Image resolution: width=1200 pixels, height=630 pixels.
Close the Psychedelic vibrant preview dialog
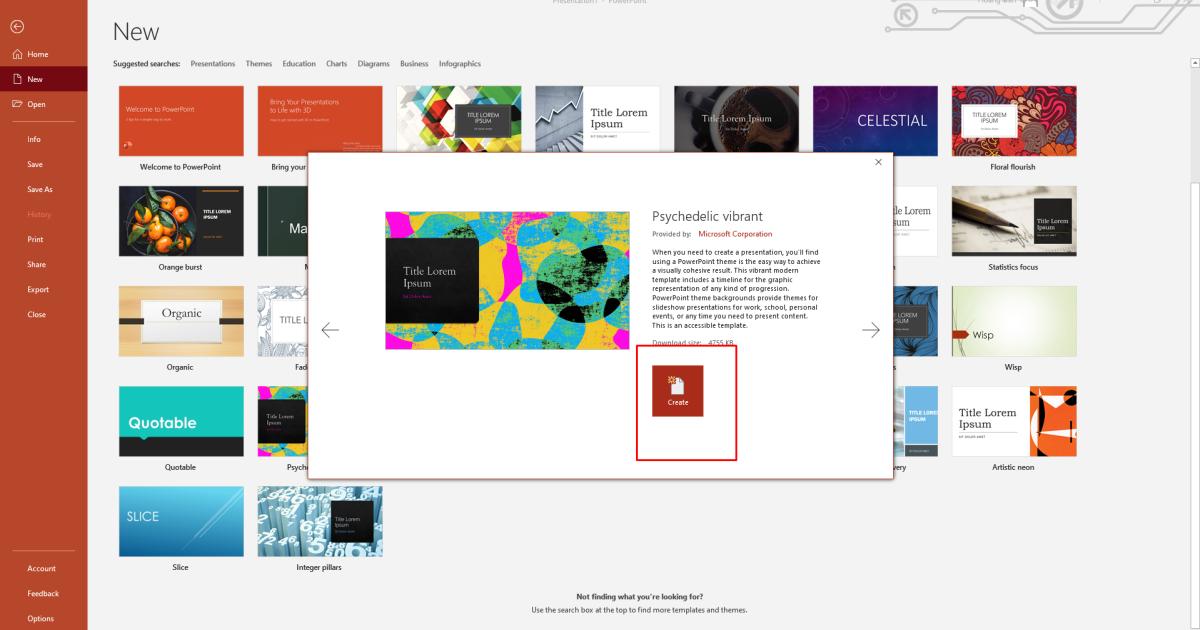(877, 161)
